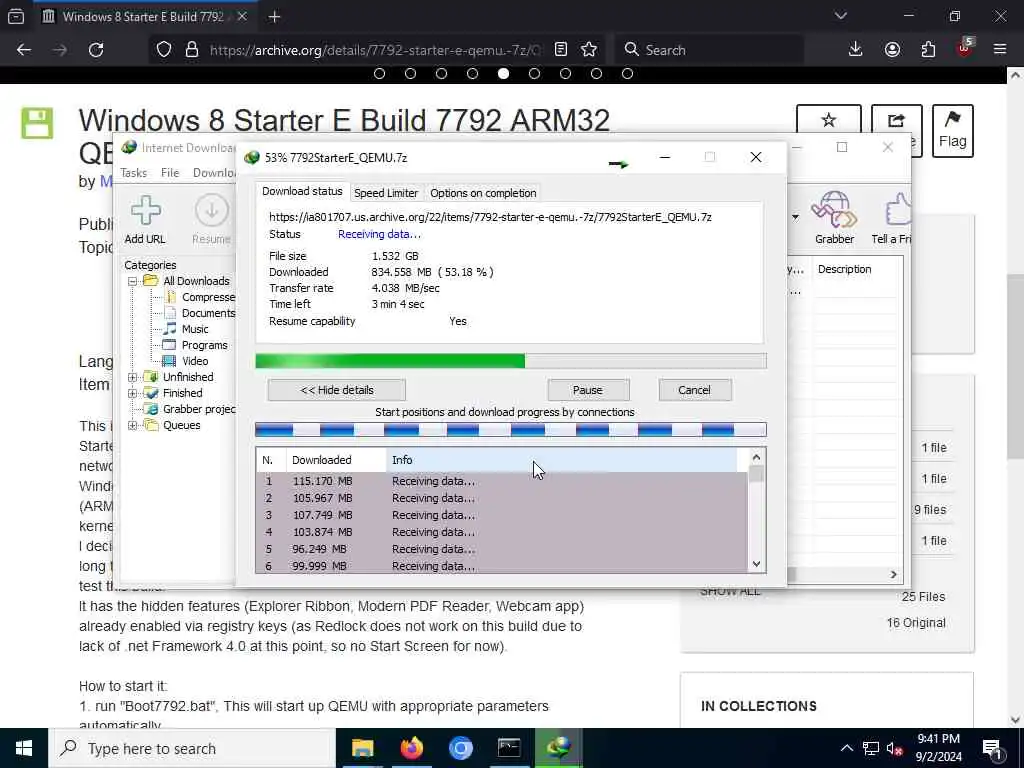Expand the Queues category node
This screenshot has width=1024, height=768.
click(132, 425)
